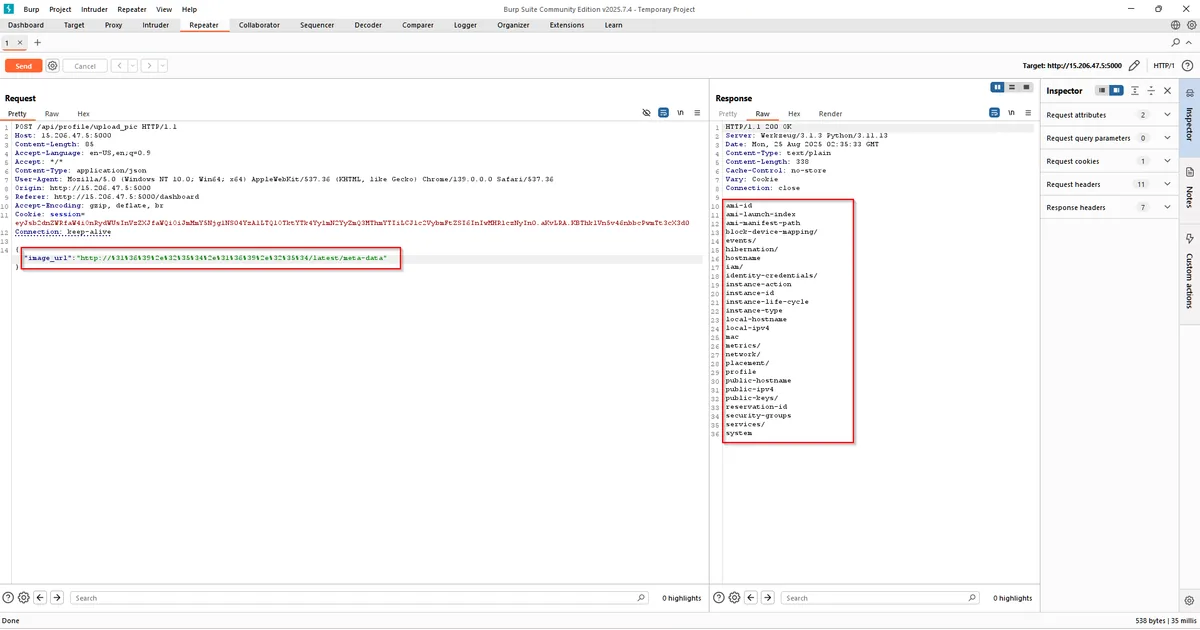Click the search magnifier icon at top right
This screenshot has height=630, width=1200.
click(1176, 43)
